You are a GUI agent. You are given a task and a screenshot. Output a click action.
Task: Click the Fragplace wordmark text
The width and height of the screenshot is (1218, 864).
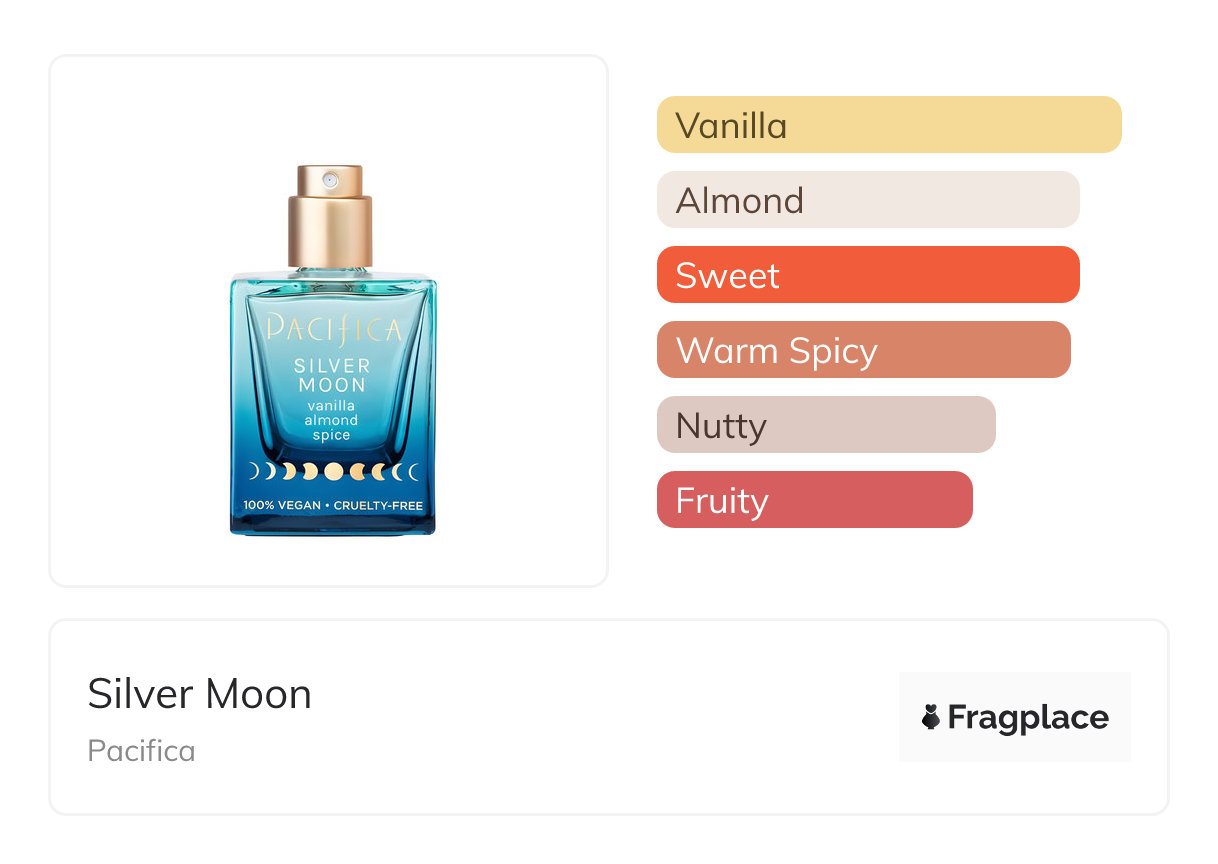click(x=1028, y=718)
